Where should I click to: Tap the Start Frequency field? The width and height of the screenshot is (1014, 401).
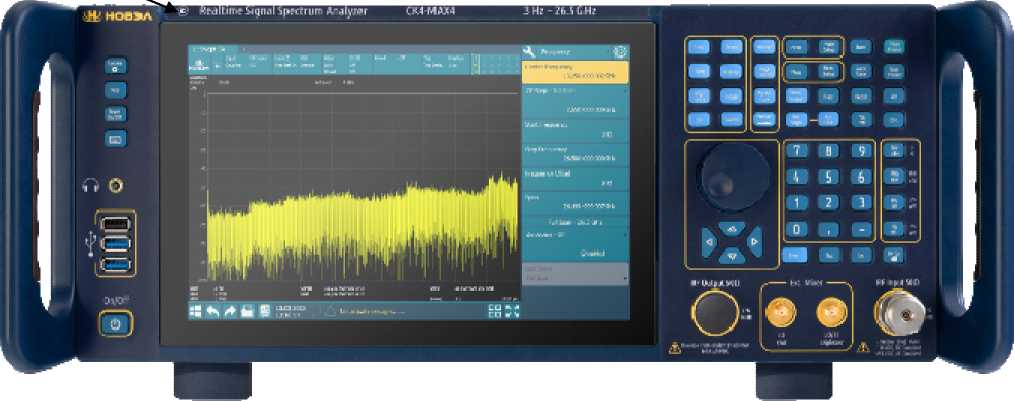[x=576, y=130]
